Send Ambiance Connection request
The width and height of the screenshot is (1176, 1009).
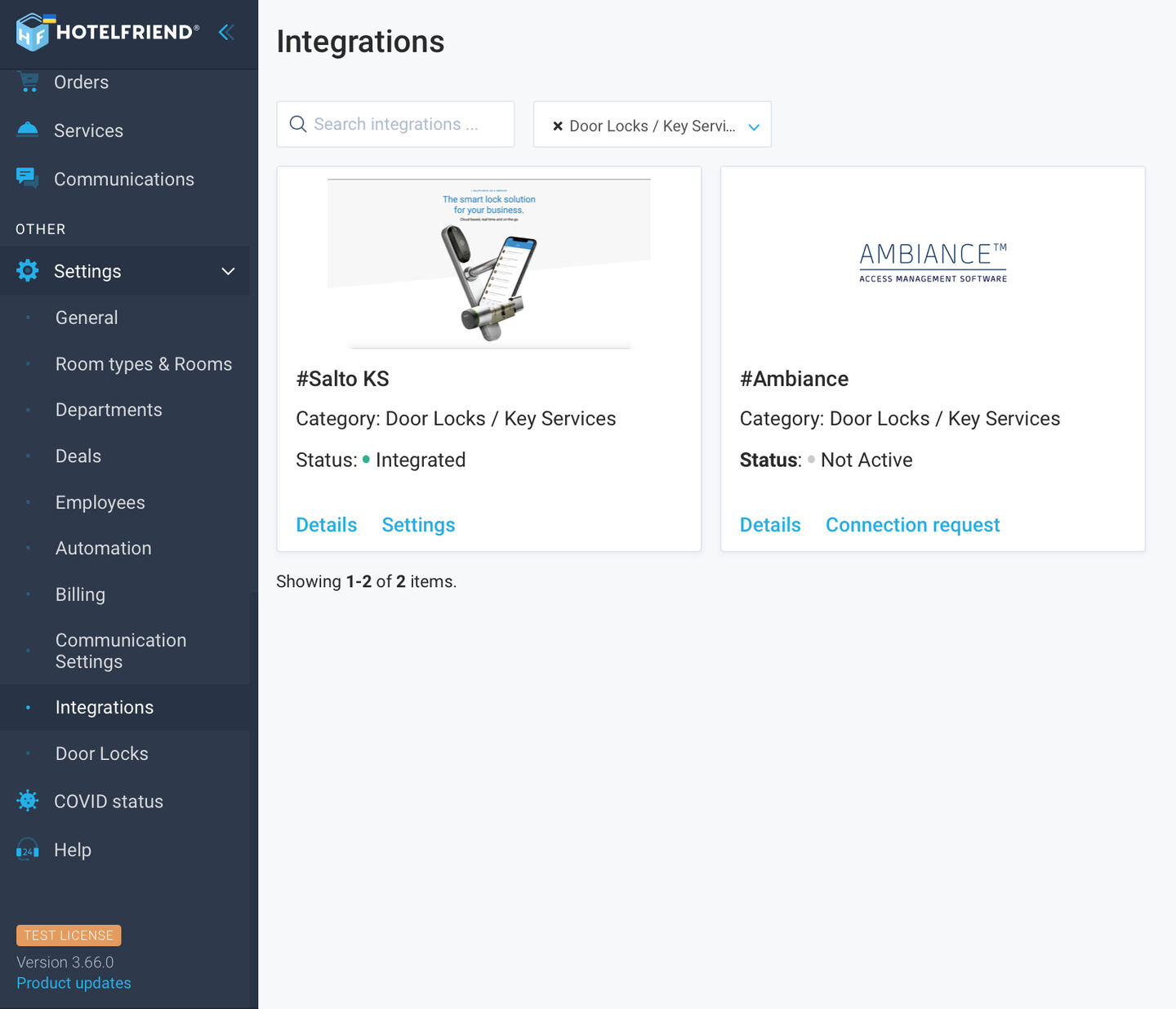pos(913,525)
